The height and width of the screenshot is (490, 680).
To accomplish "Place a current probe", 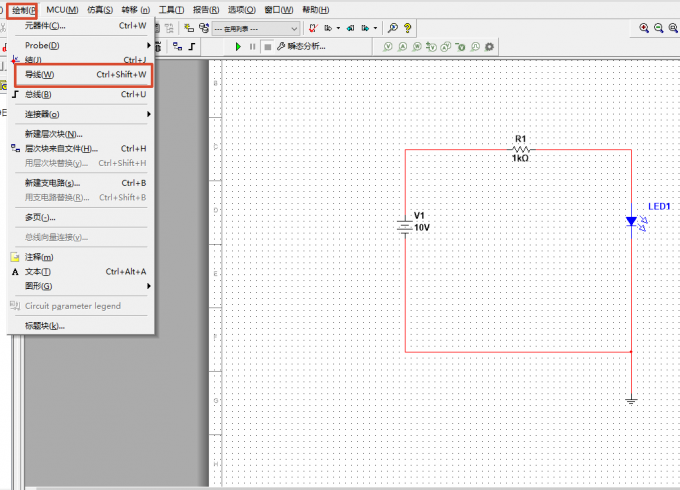I will [402, 46].
